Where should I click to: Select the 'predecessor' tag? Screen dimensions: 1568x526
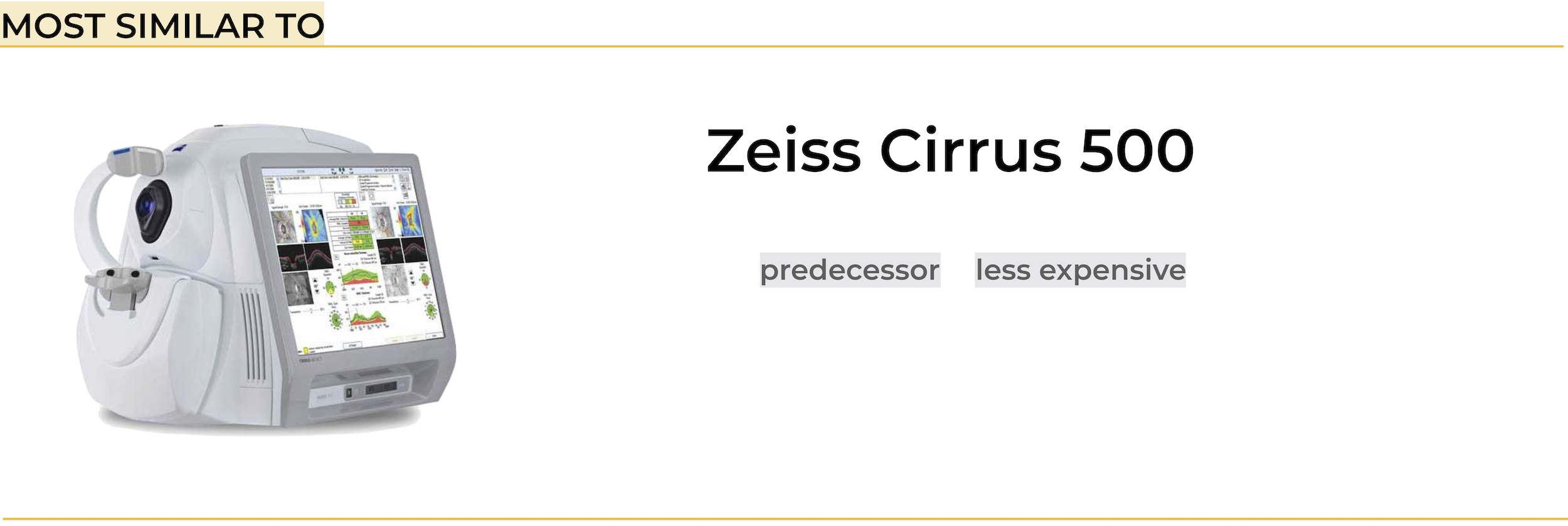(x=850, y=270)
